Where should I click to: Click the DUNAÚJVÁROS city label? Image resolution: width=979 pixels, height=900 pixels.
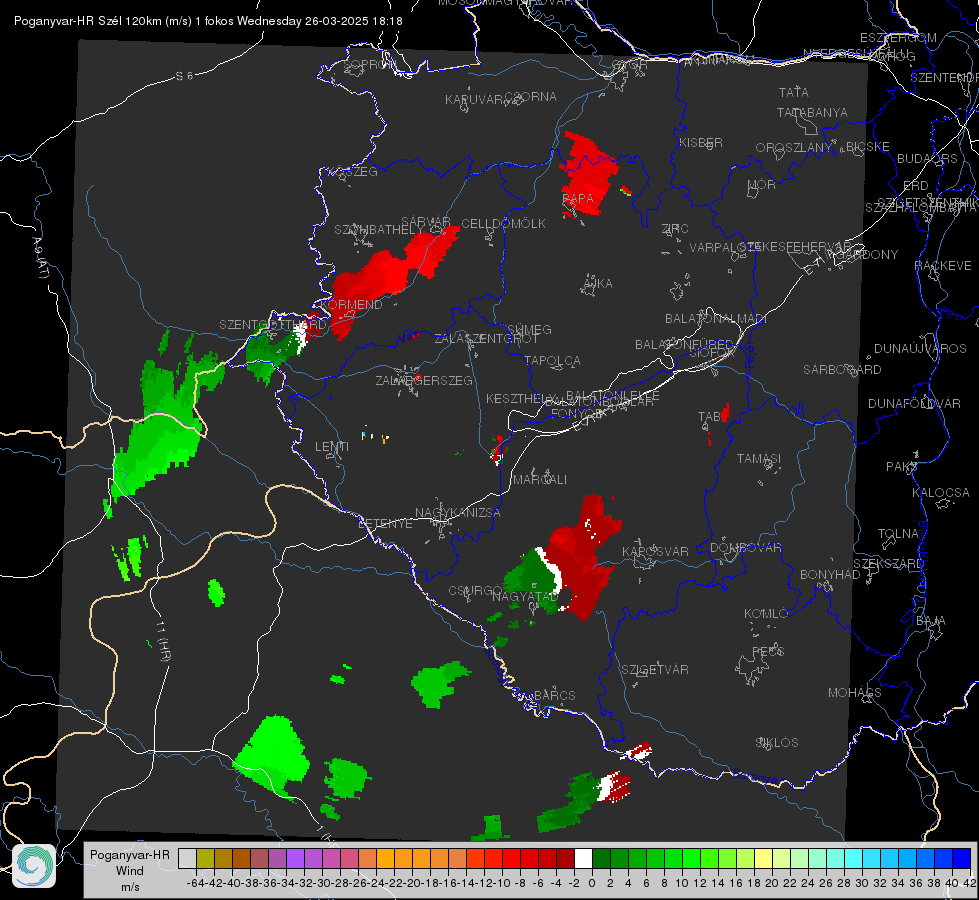pos(920,349)
